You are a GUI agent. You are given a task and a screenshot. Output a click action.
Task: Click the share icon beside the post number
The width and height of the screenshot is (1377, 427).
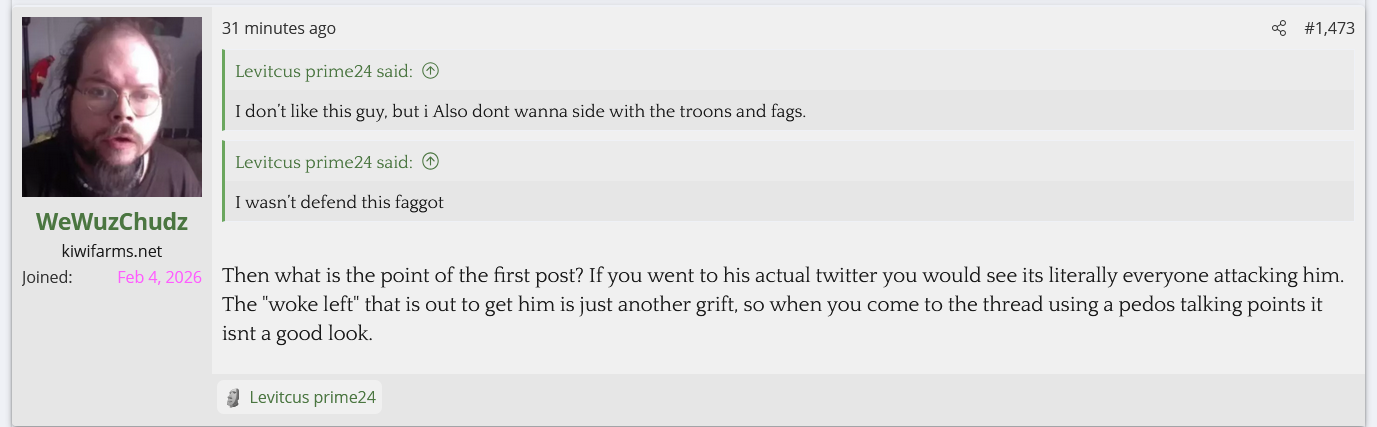[x=1278, y=29]
